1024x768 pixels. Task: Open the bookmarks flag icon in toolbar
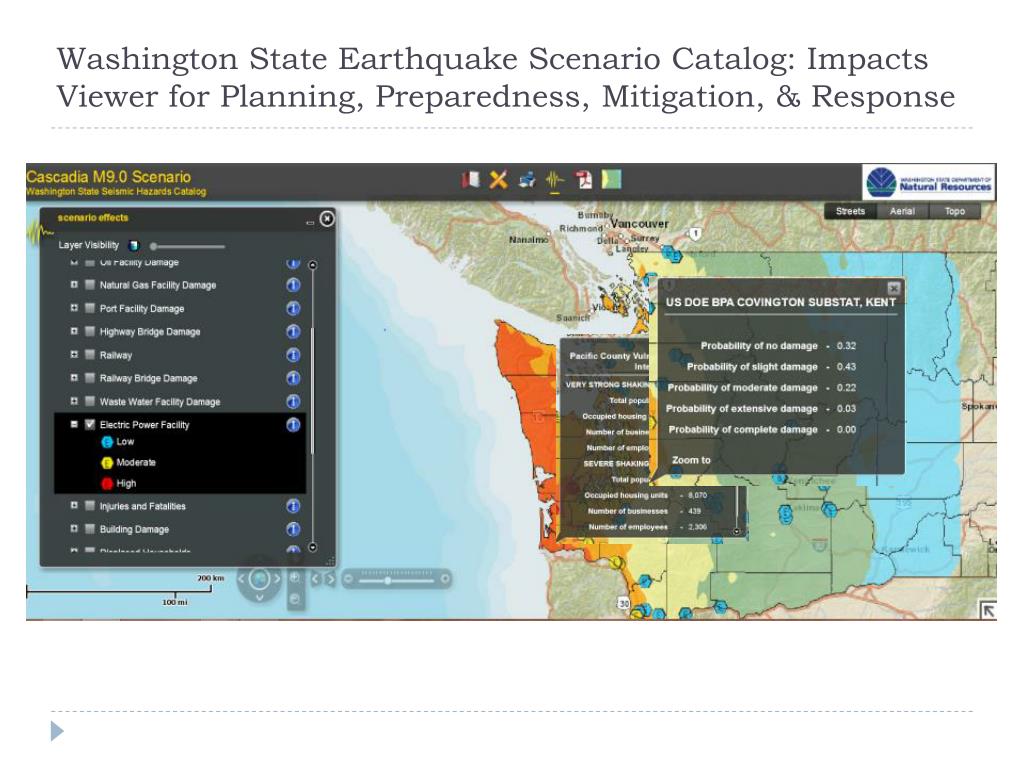tap(470, 179)
